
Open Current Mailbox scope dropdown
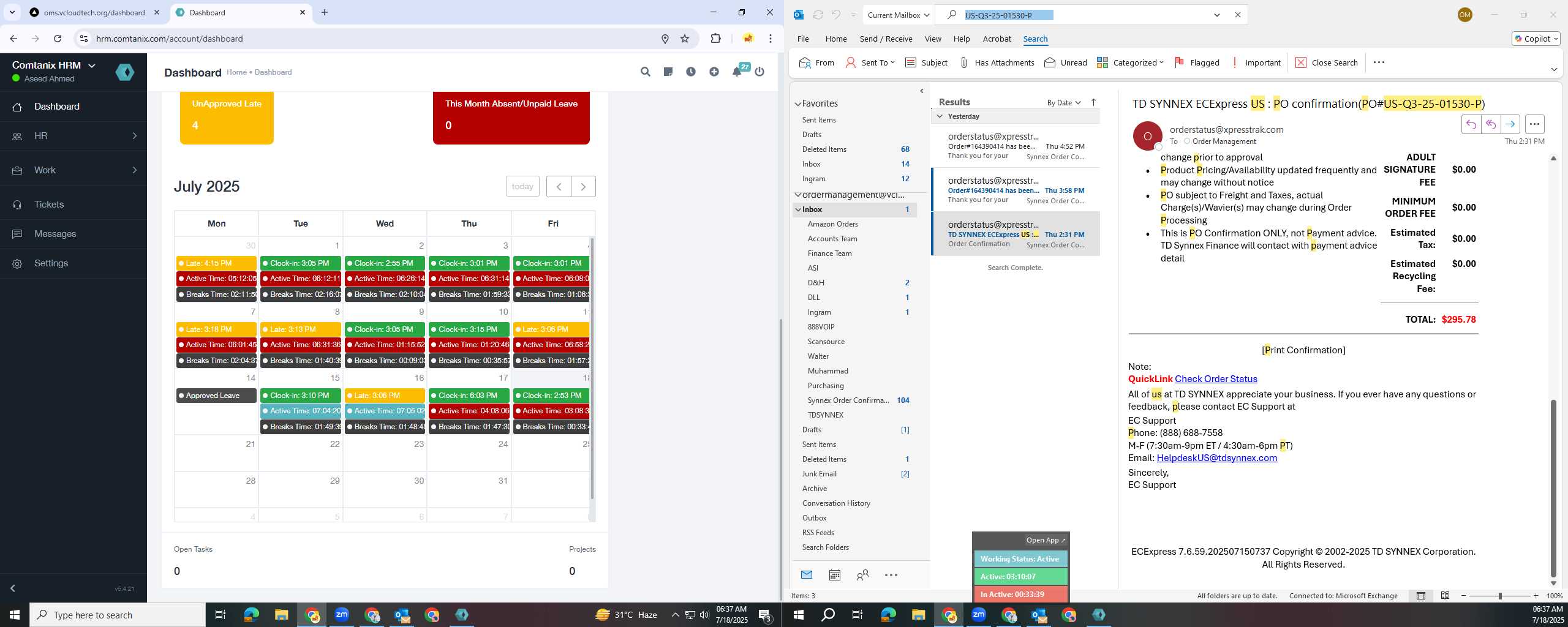click(x=899, y=15)
